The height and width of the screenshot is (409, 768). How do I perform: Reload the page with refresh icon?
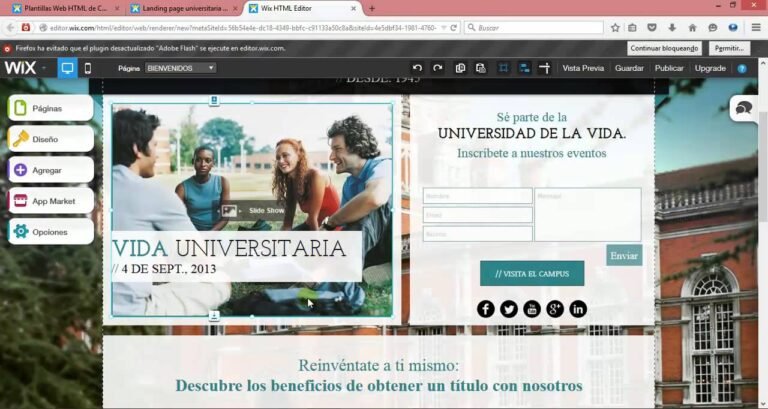[454, 28]
